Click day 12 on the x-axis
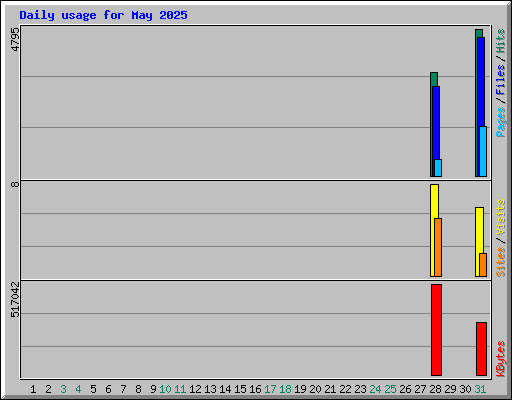The width and height of the screenshot is (512, 400). pyautogui.click(x=195, y=389)
